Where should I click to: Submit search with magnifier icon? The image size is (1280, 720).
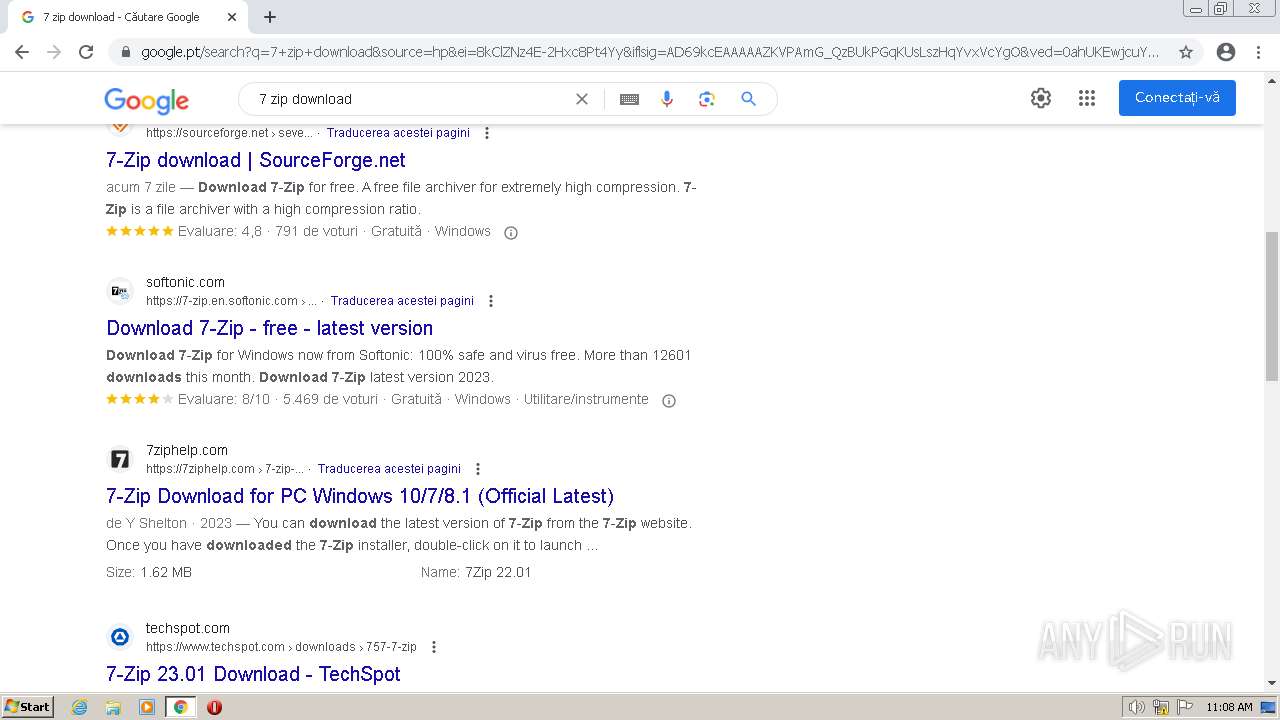coord(748,99)
